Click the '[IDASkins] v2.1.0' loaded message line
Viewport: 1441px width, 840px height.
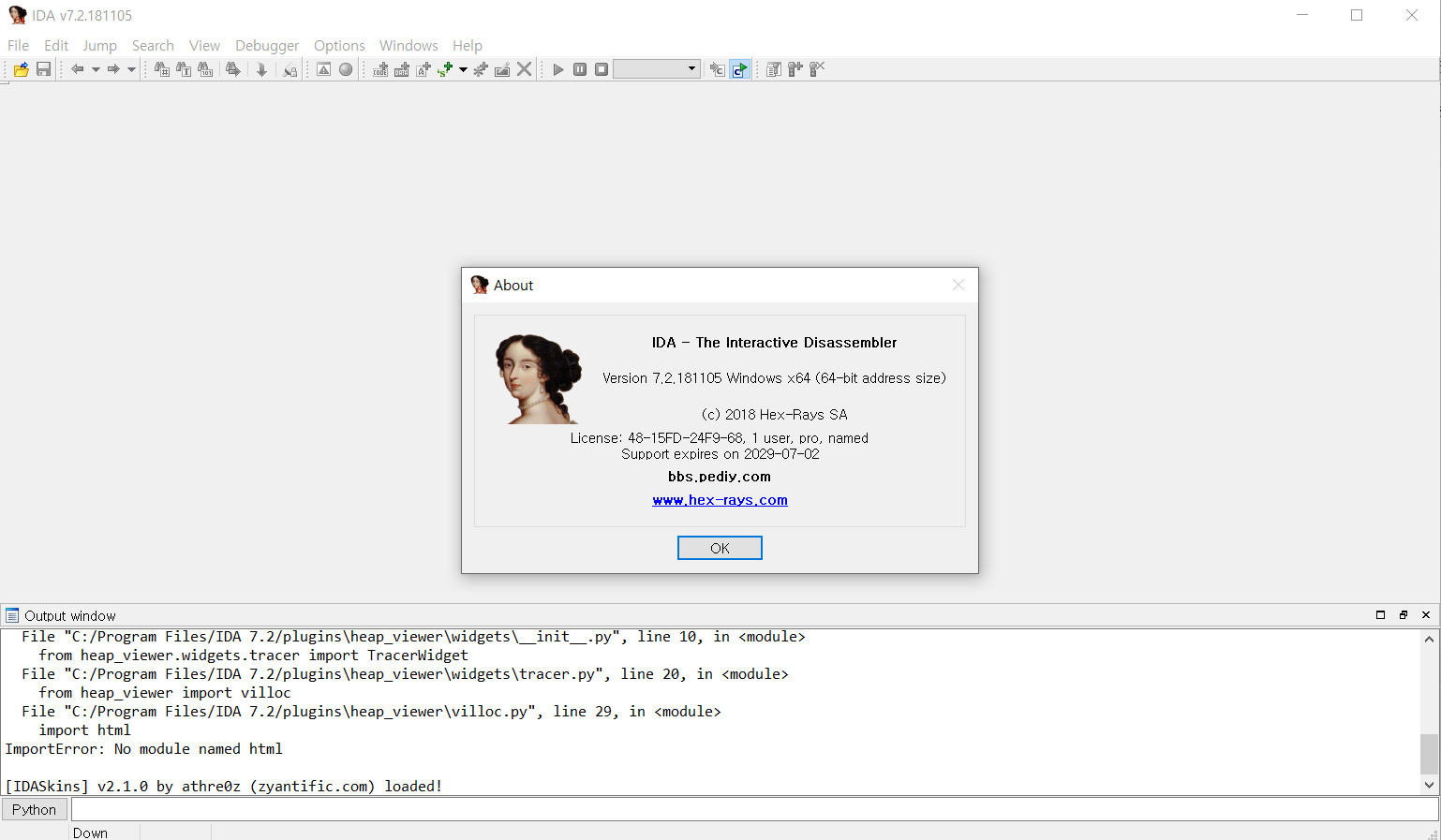click(223, 787)
